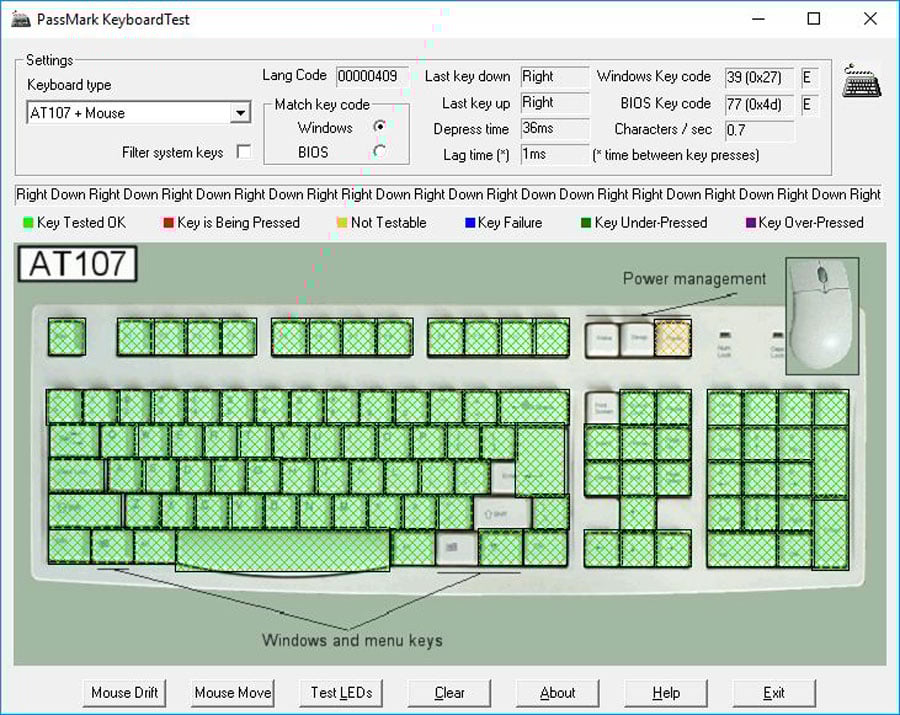Open the Keyboard type dropdown
Viewport: 900px width, 715px height.
pyautogui.click(x=241, y=112)
